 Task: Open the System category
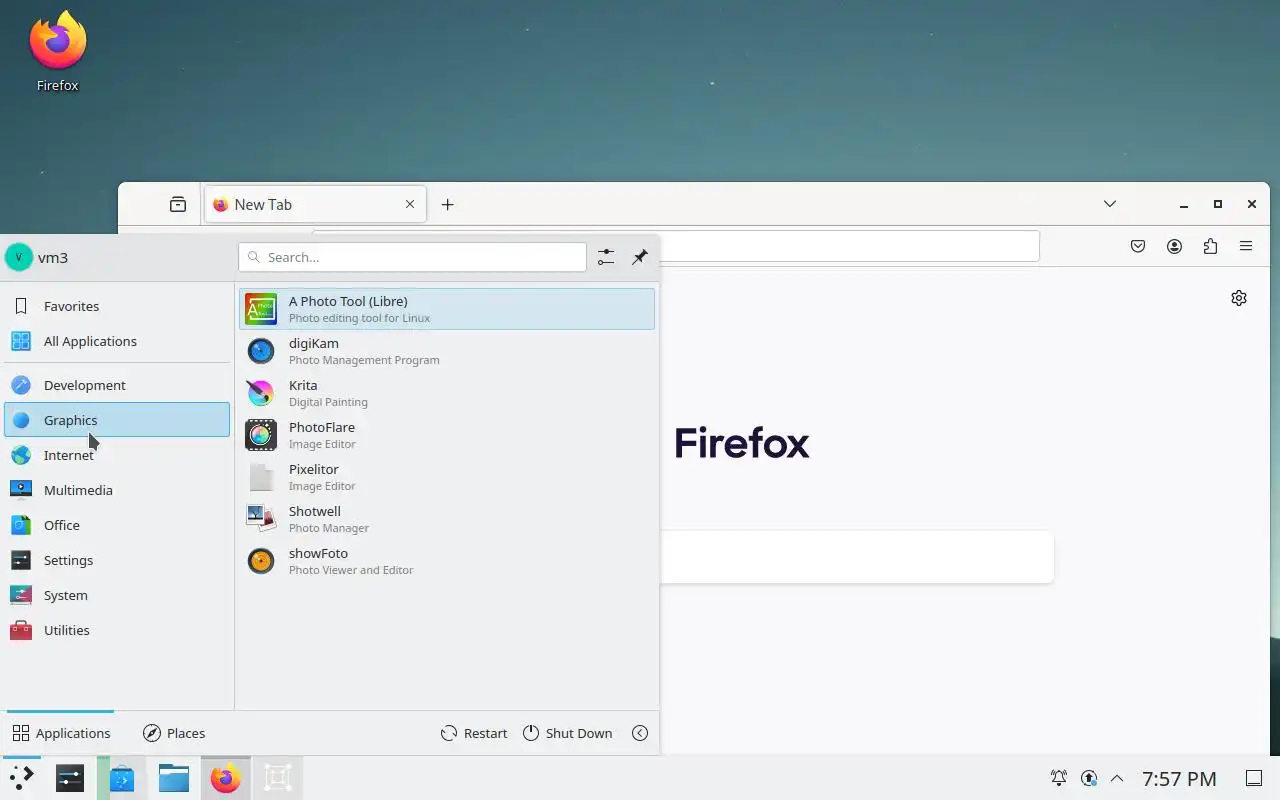click(117, 595)
